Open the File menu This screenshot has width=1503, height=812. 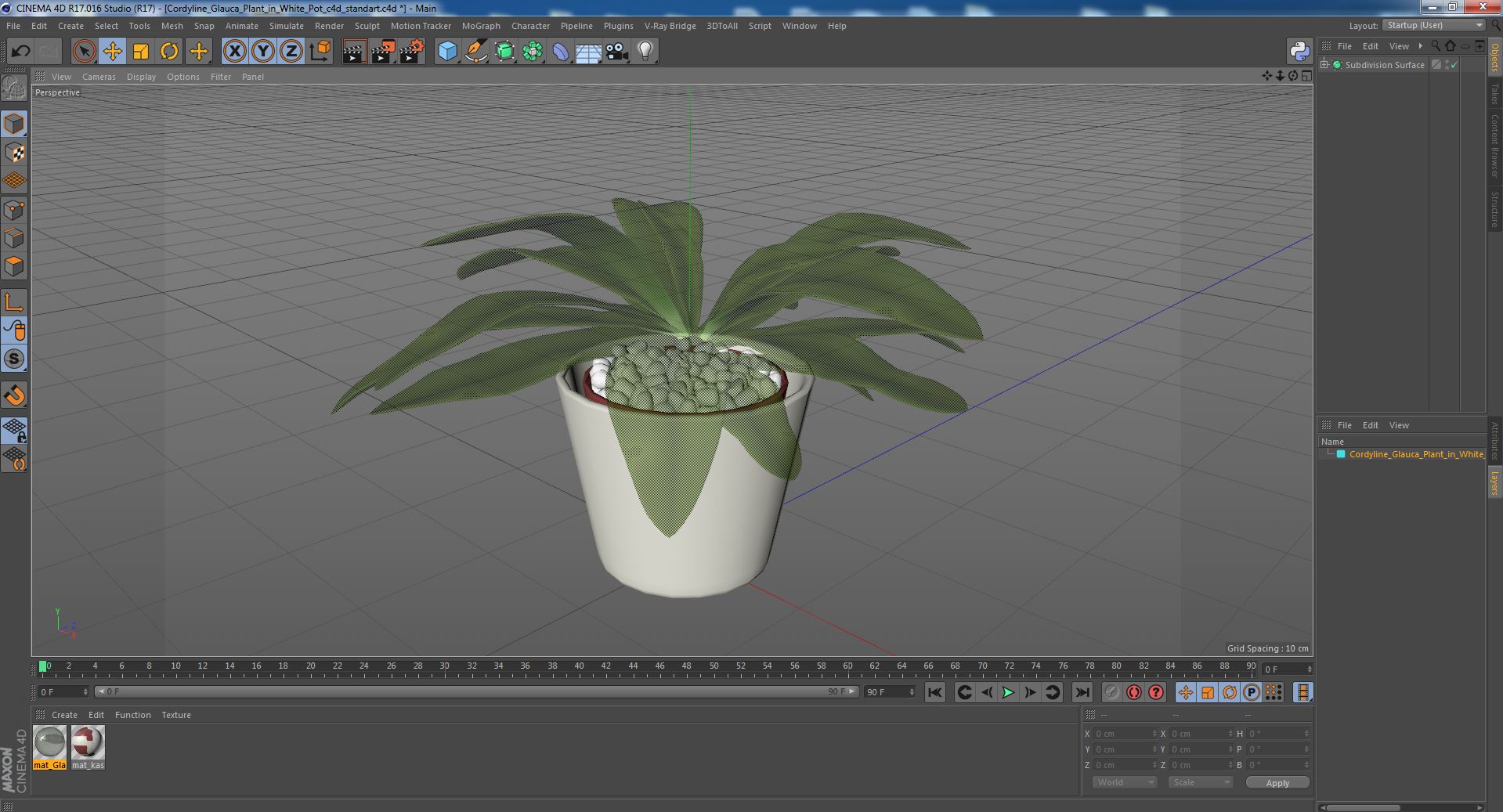click(x=13, y=26)
